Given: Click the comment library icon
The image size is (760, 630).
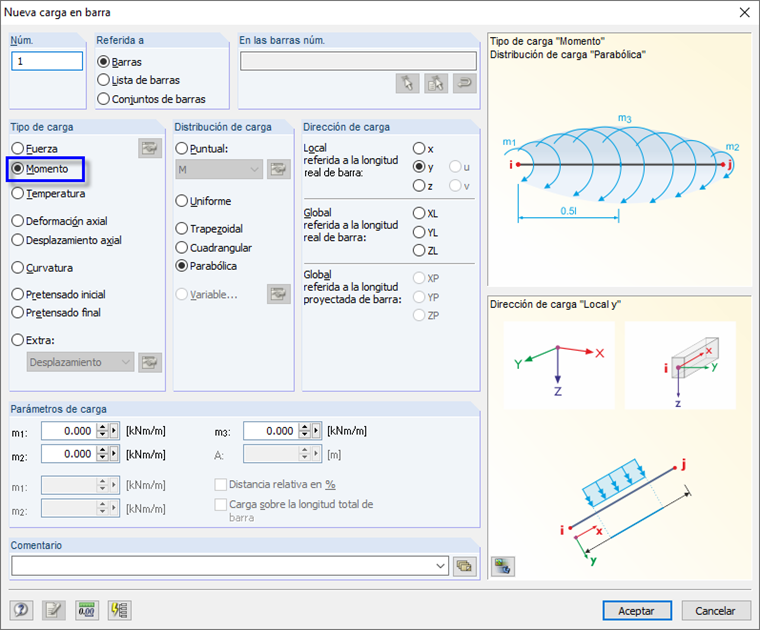Looking at the screenshot, I should (x=465, y=566).
